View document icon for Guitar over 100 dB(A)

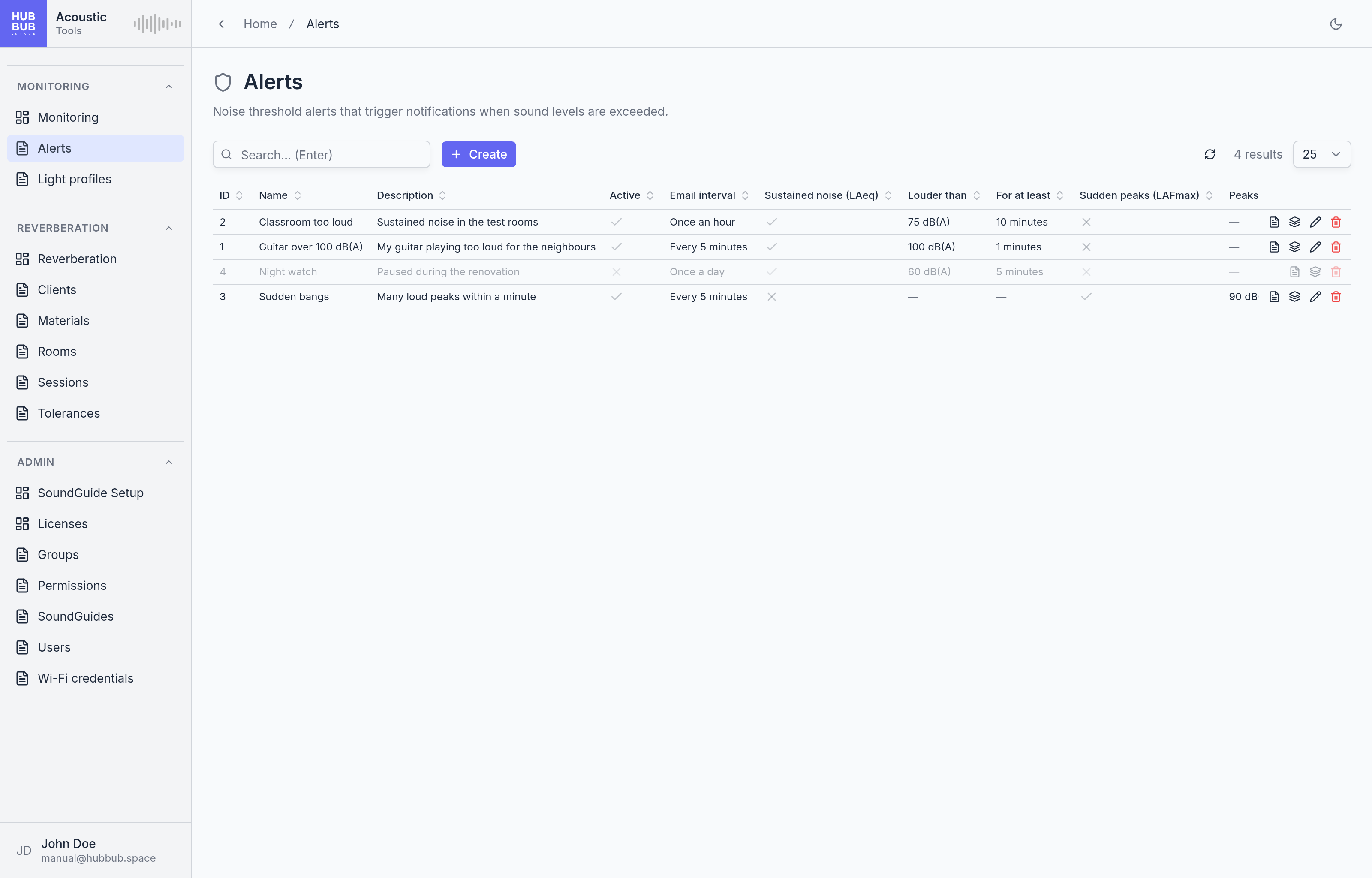(x=1274, y=247)
